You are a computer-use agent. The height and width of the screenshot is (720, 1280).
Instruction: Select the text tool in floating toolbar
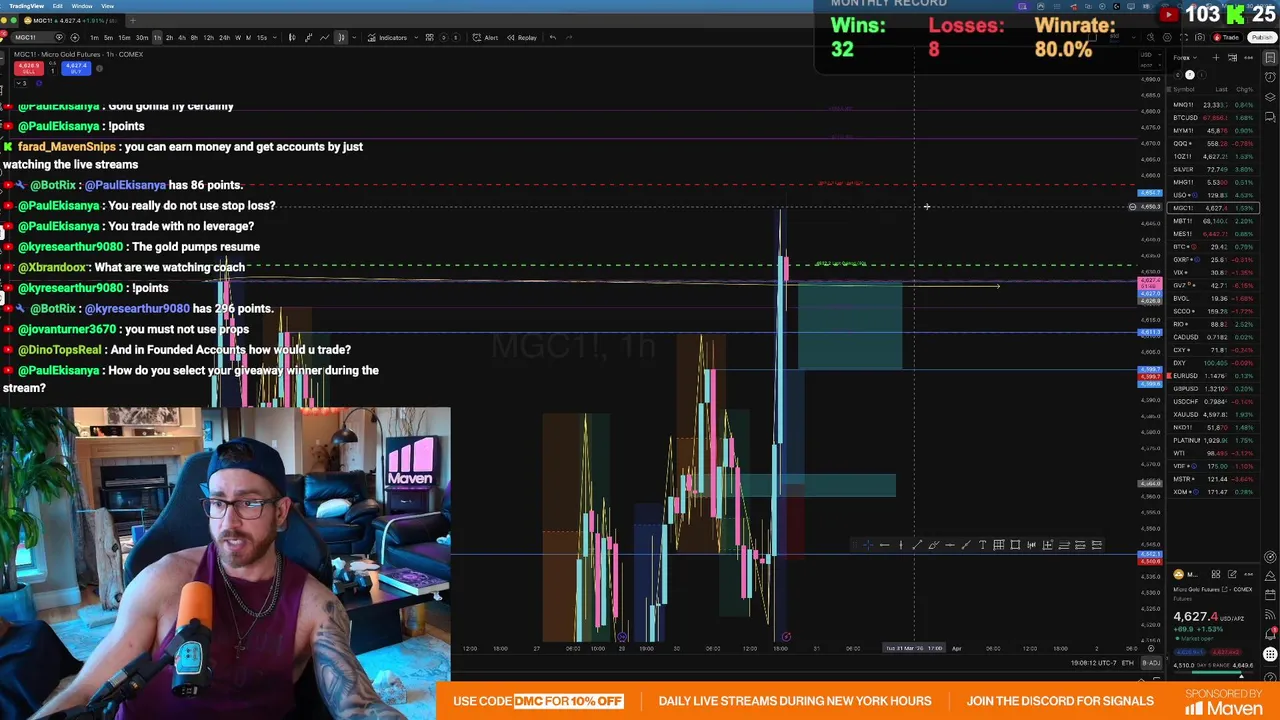pyautogui.click(x=982, y=545)
